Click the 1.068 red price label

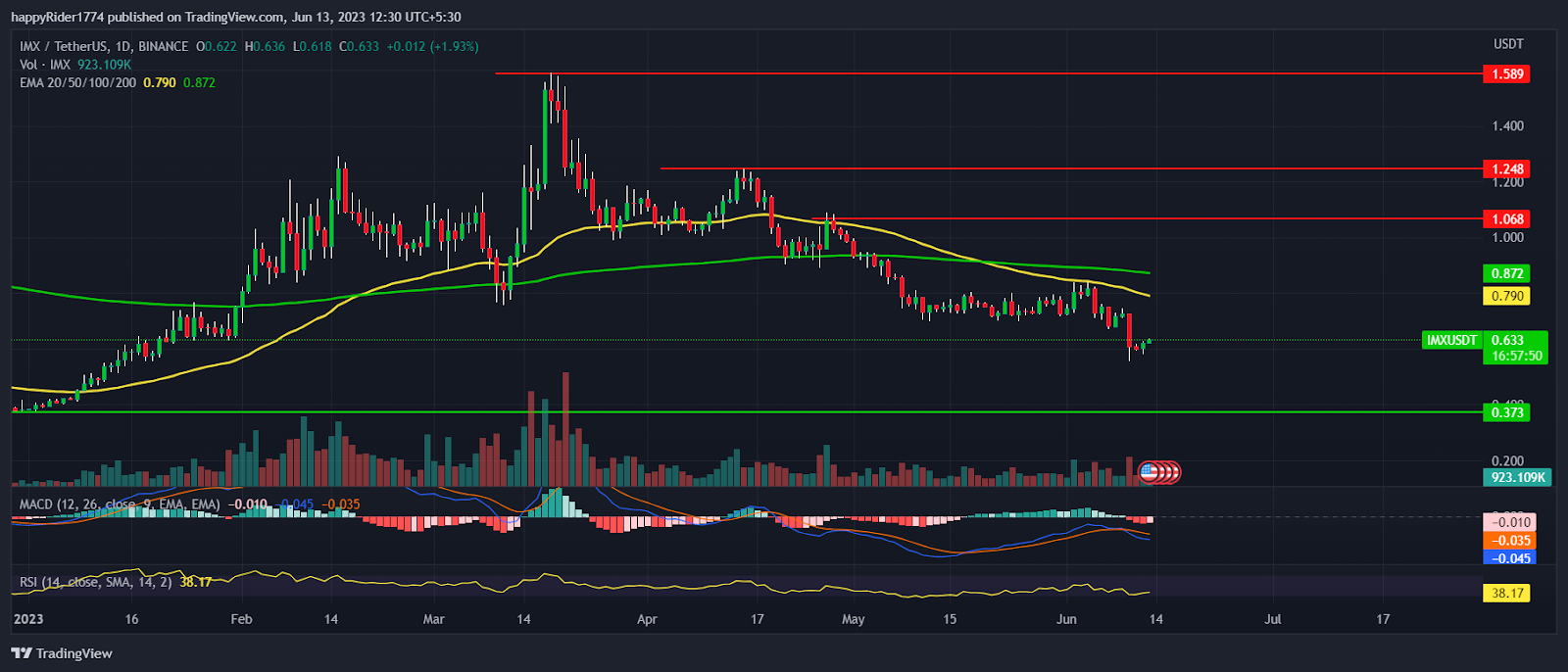(1507, 218)
